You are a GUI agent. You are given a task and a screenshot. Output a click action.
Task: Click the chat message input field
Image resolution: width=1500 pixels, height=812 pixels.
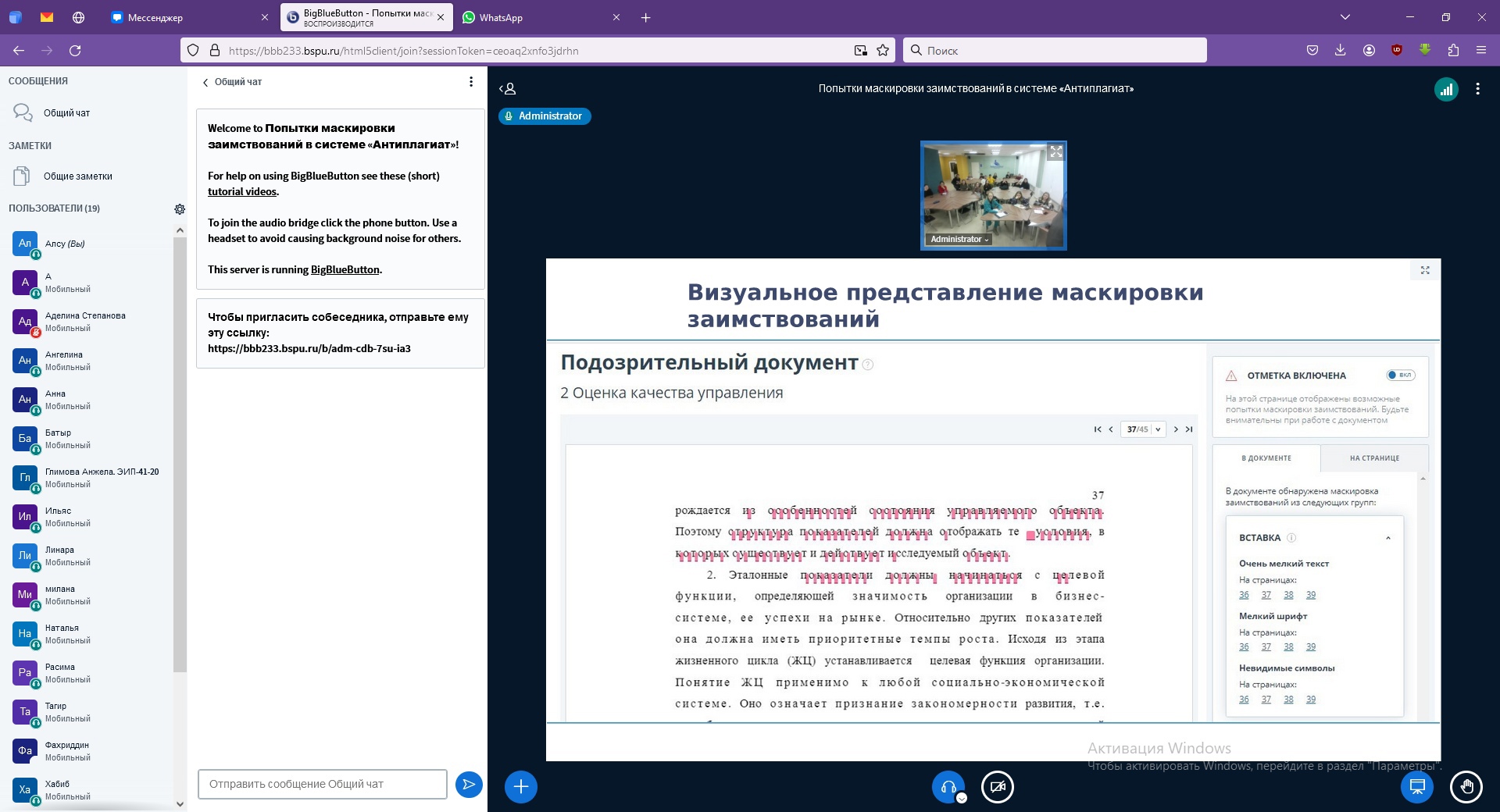coord(322,784)
